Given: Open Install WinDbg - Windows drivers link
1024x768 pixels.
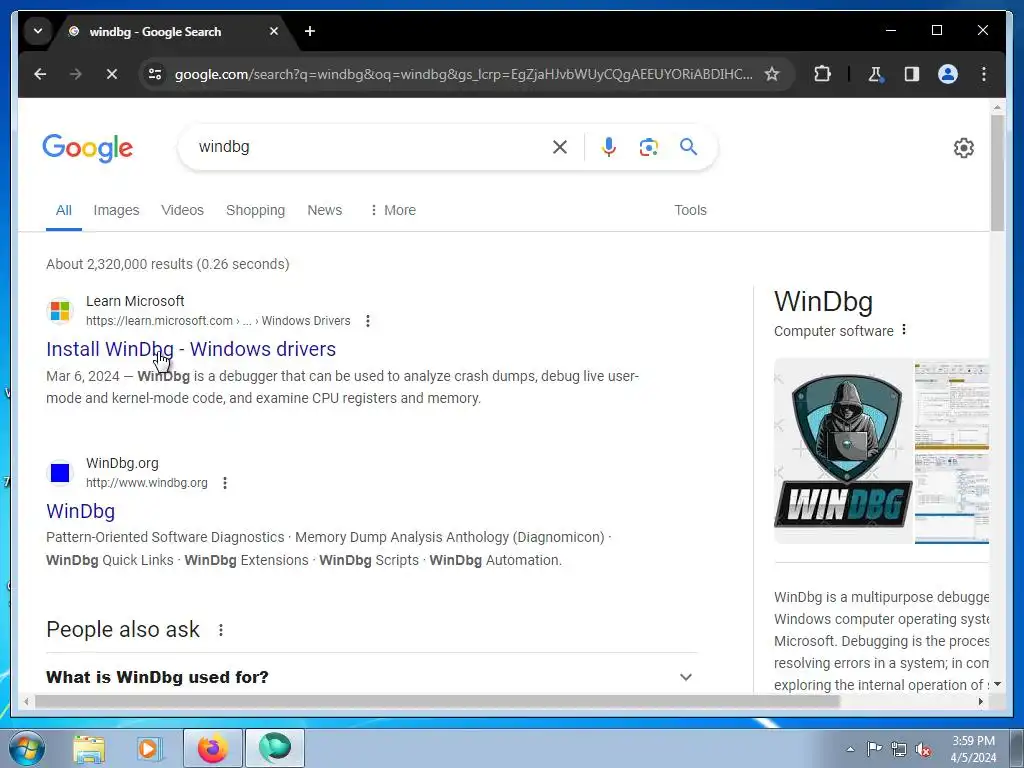Looking at the screenshot, I should tap(191, 349).
